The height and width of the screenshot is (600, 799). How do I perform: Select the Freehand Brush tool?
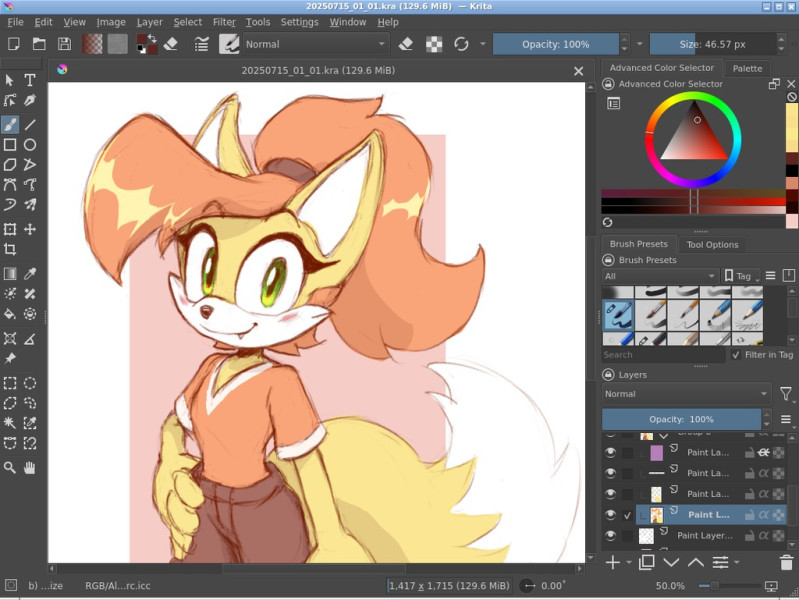click(x=10, y=124)
